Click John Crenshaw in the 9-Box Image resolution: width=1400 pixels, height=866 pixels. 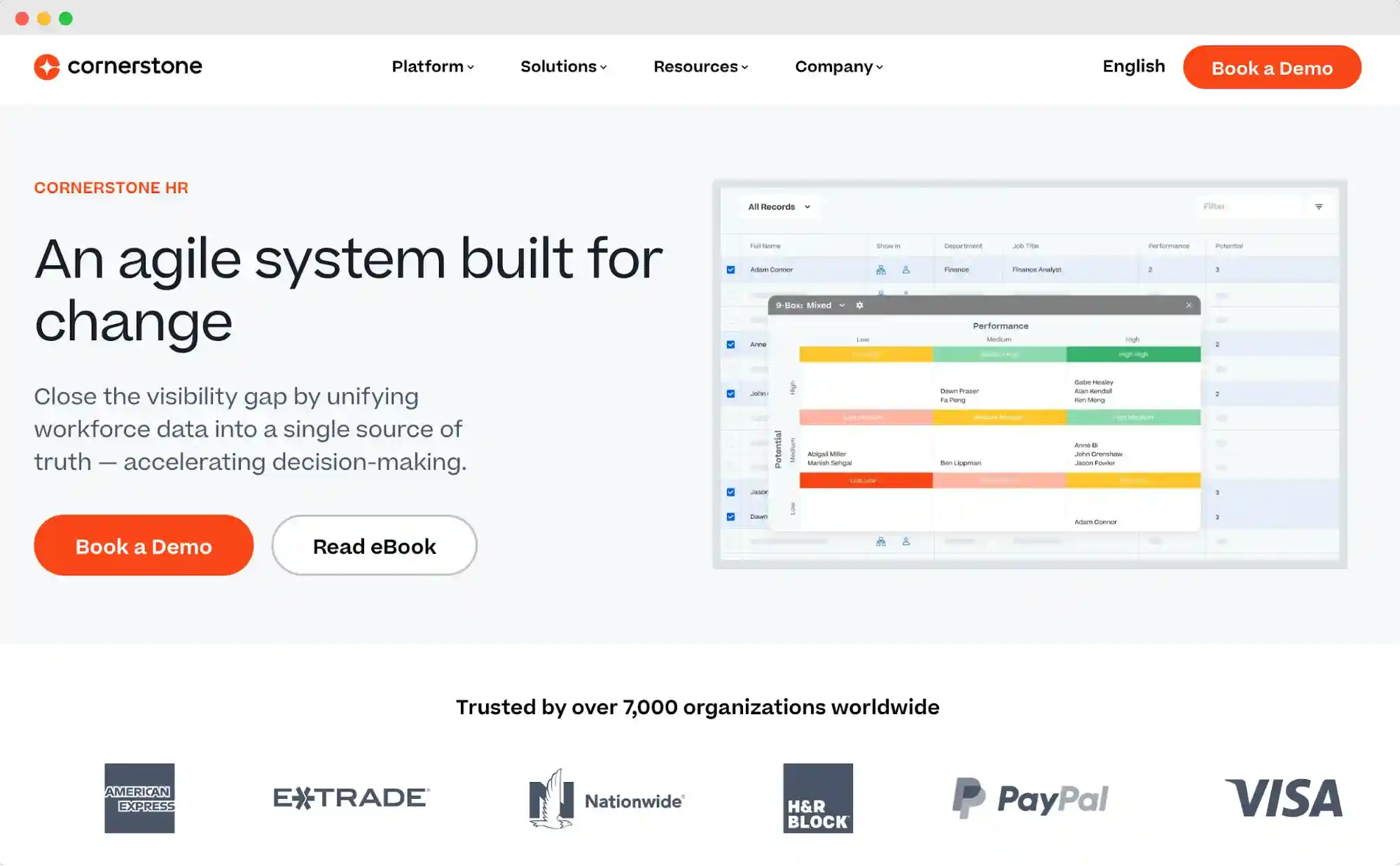pyautogui.click(x=1098, y=454)
